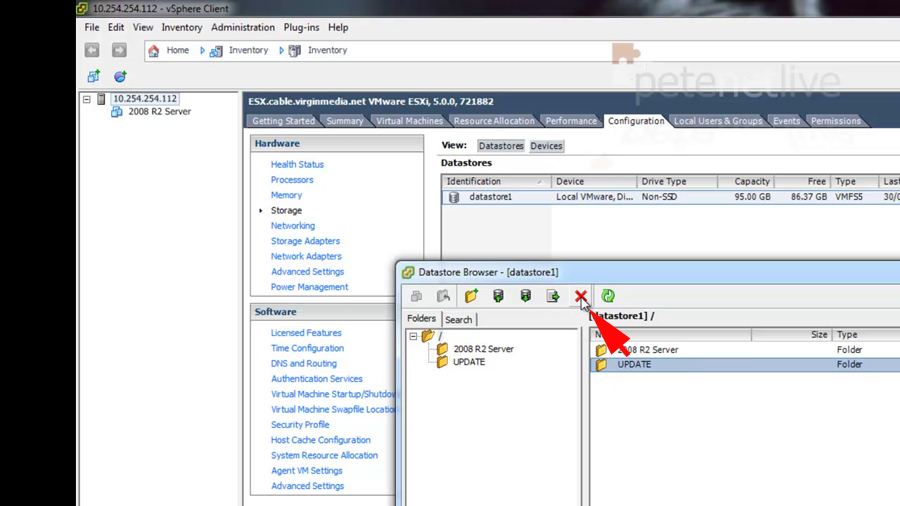Sort datastores by Capacity column header
Image resolution: width=900 pixels, height=506 pixels.
[746, 181]
